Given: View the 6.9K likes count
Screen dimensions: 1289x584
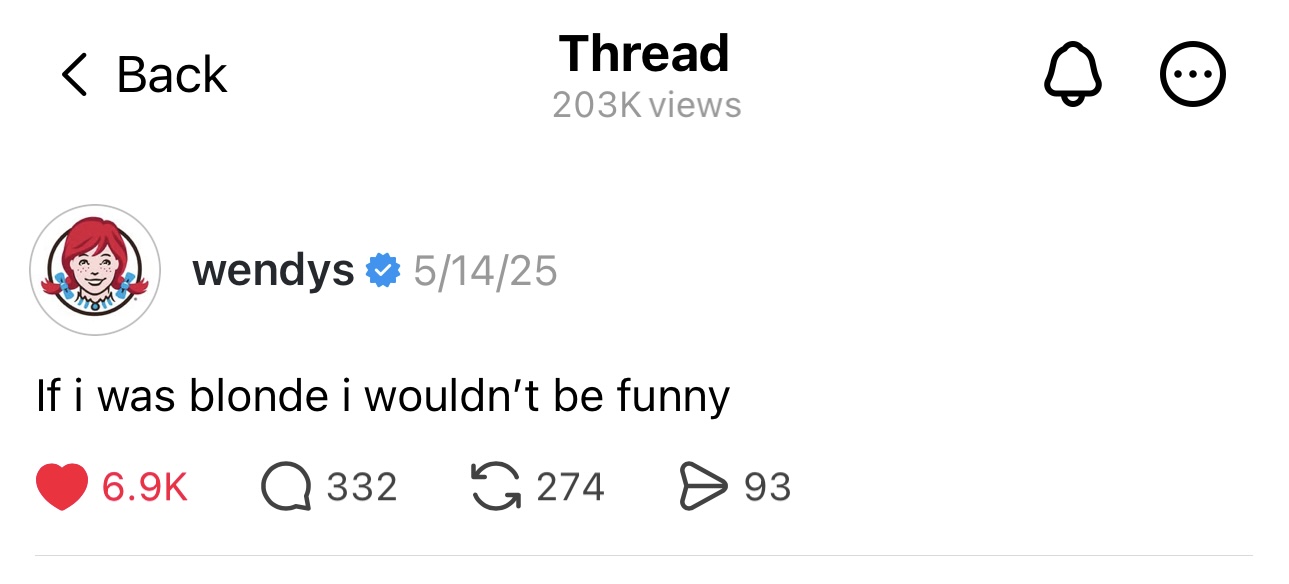Looking at the screenshot, I should [x=145, y=487].
